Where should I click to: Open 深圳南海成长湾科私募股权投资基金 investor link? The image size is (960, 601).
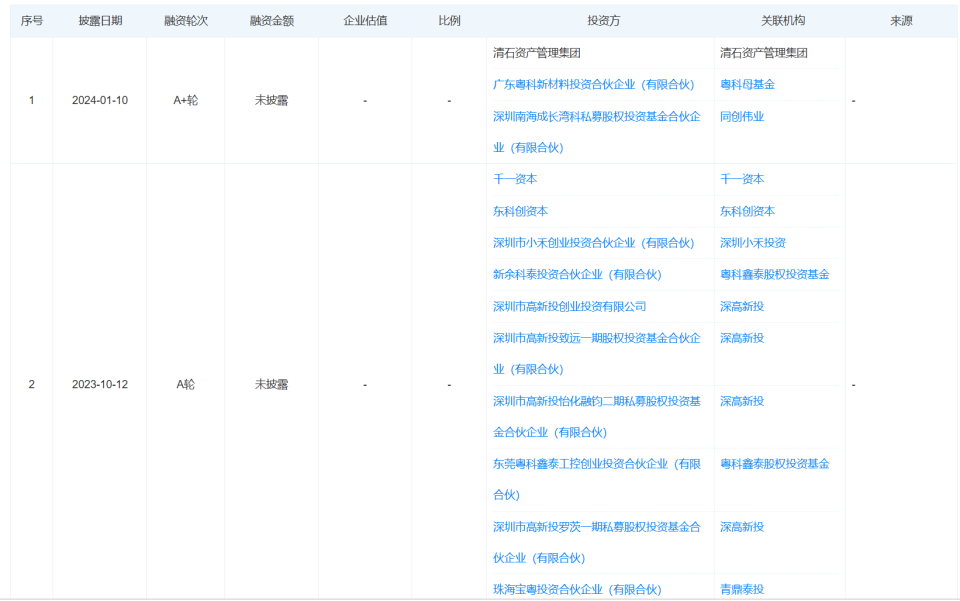click(x=596, y=132)
